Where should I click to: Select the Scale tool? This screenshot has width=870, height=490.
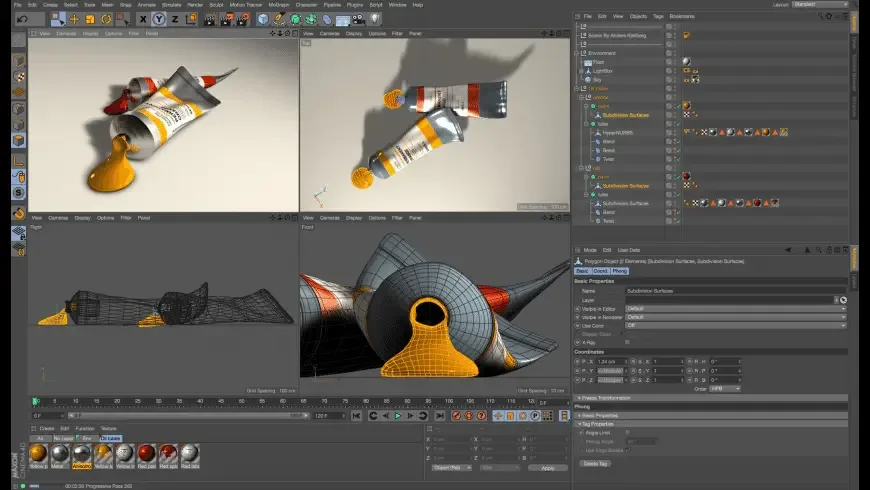tap(90, 19)
